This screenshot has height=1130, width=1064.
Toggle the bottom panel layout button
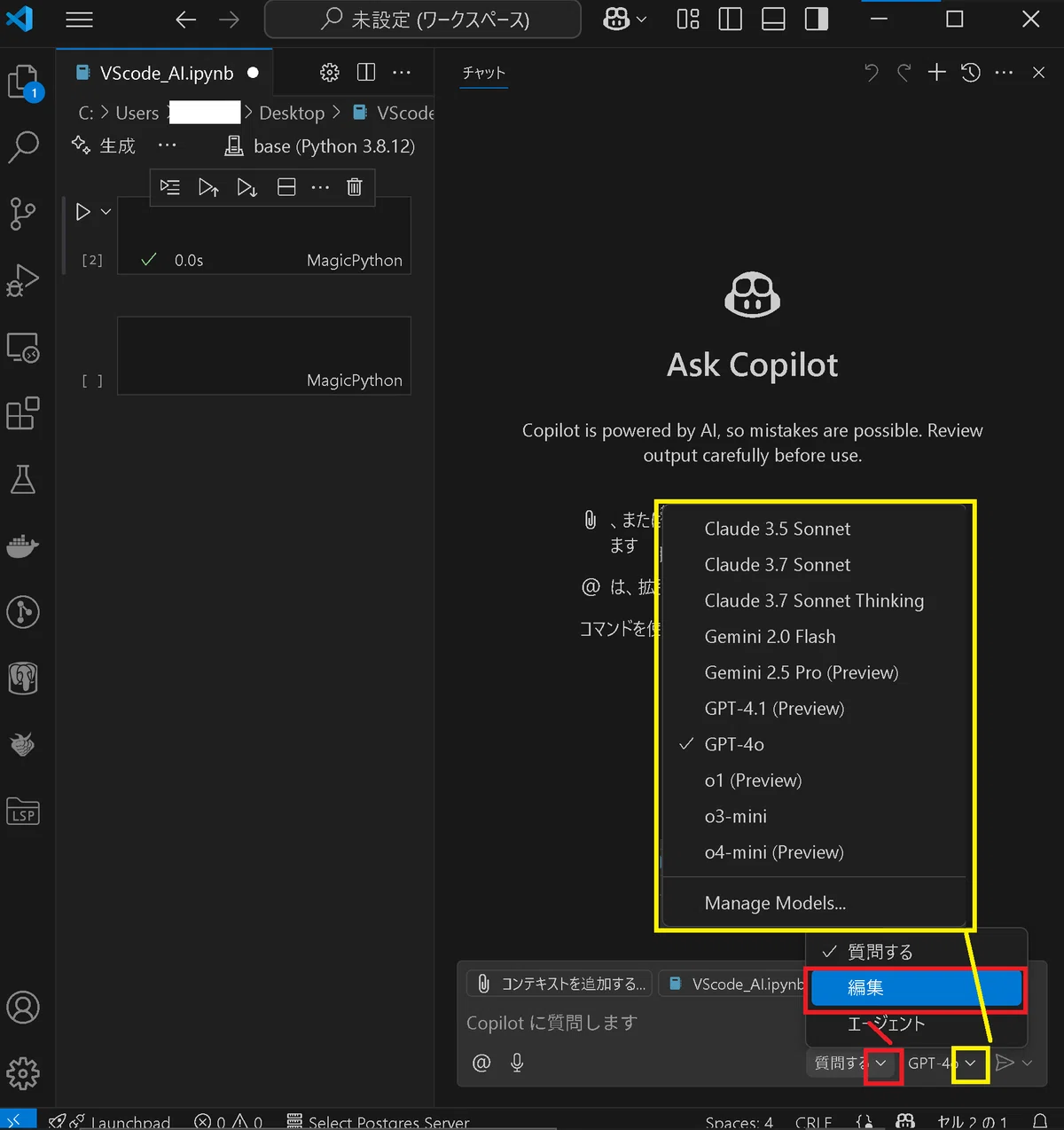pyautogui.click(x=773, y=20)
